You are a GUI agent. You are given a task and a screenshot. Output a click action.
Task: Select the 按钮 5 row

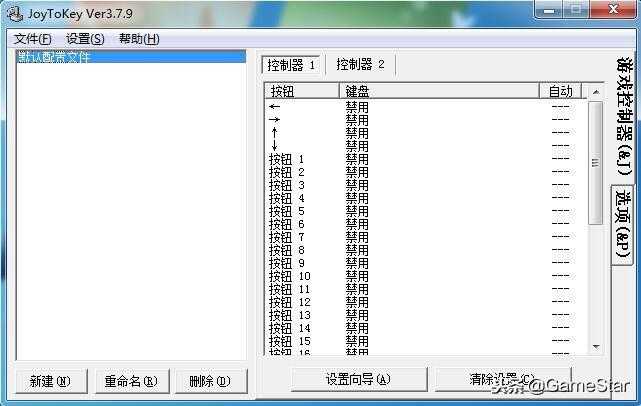point(426,211)
